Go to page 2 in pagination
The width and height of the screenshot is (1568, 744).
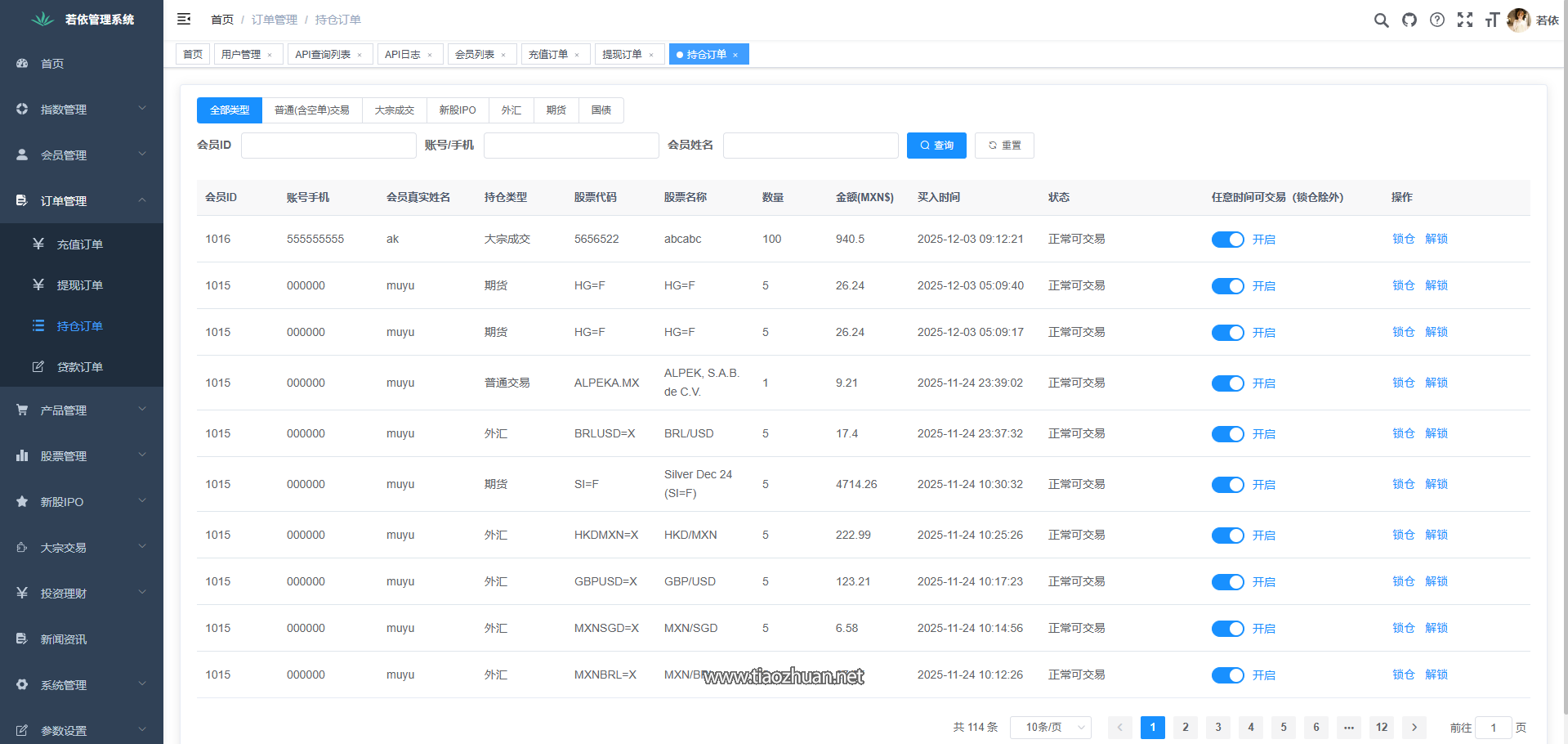pyautogui.click(x=1185, y=728)
